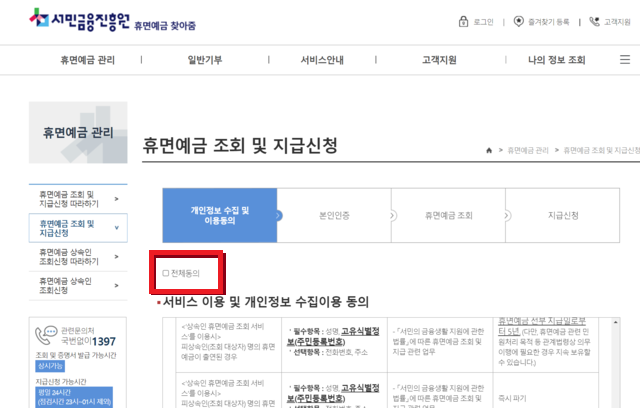Click the phone chat icon by 관련문의처
This screenshot has height=408, width=640.
click(x=46, y=335)
